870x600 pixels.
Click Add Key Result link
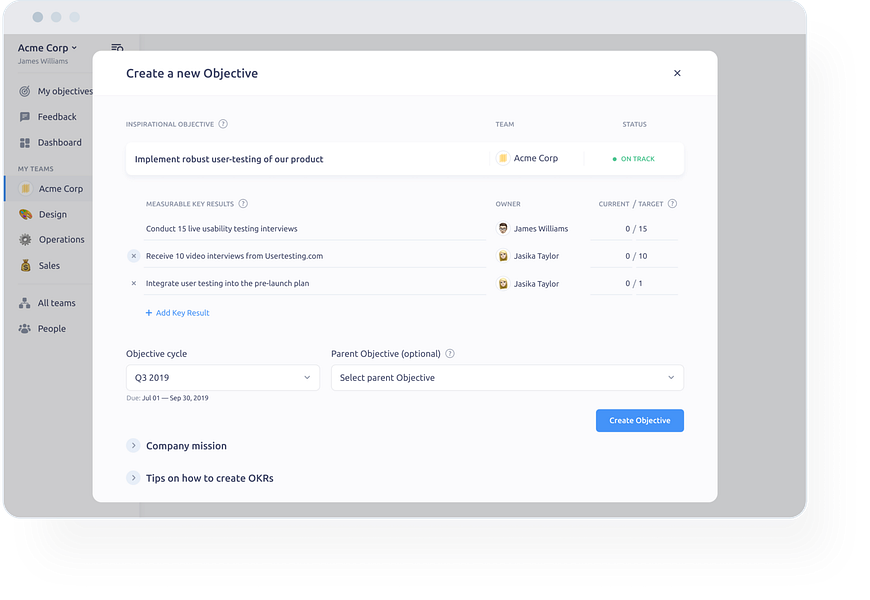click(x=178, y=313)
